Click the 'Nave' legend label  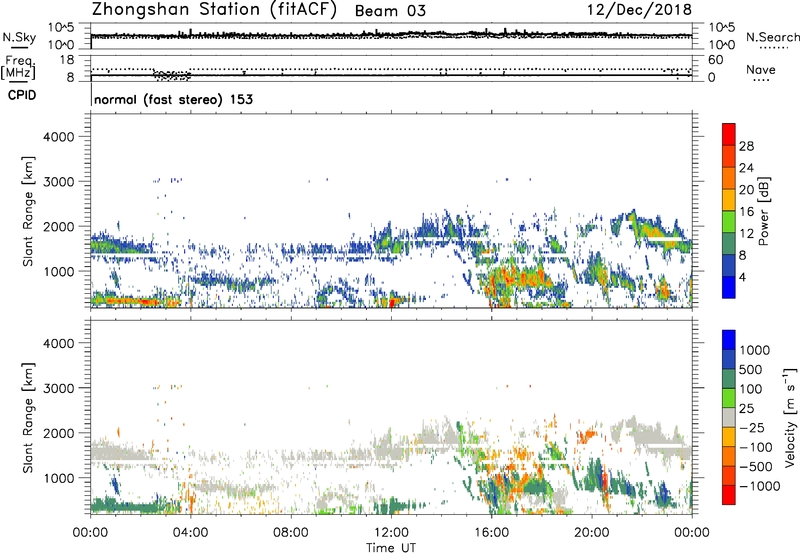[x=760, y=69]
